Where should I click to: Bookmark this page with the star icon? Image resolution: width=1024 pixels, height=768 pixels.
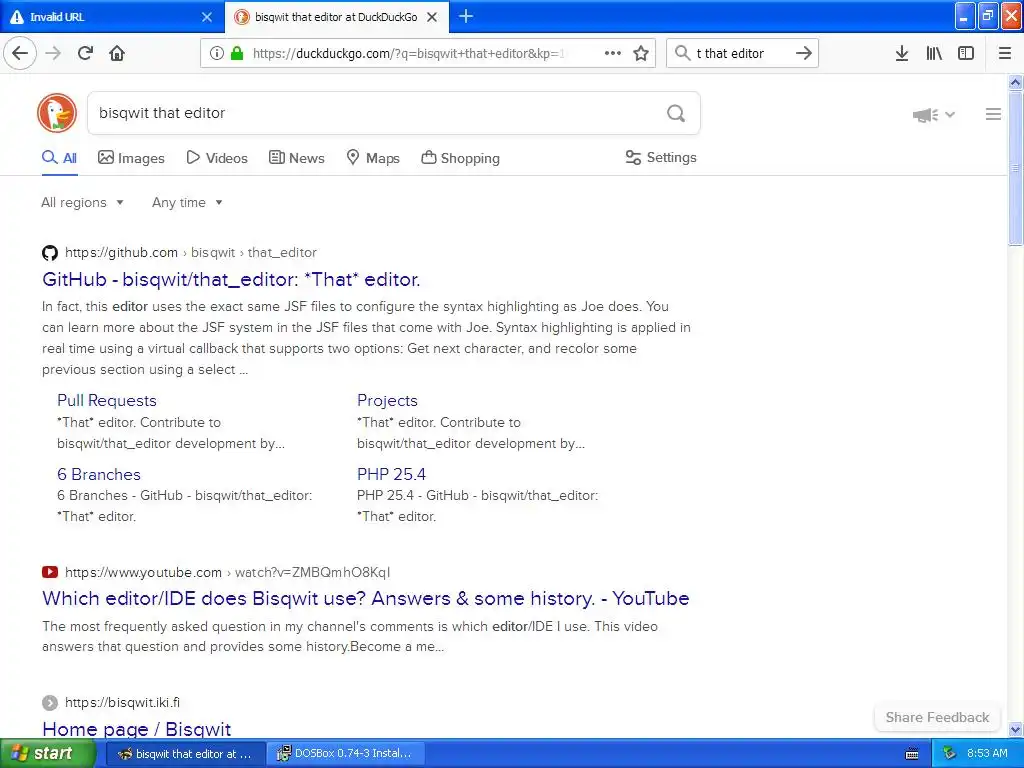pyautogui.click(x=641, y=53)
